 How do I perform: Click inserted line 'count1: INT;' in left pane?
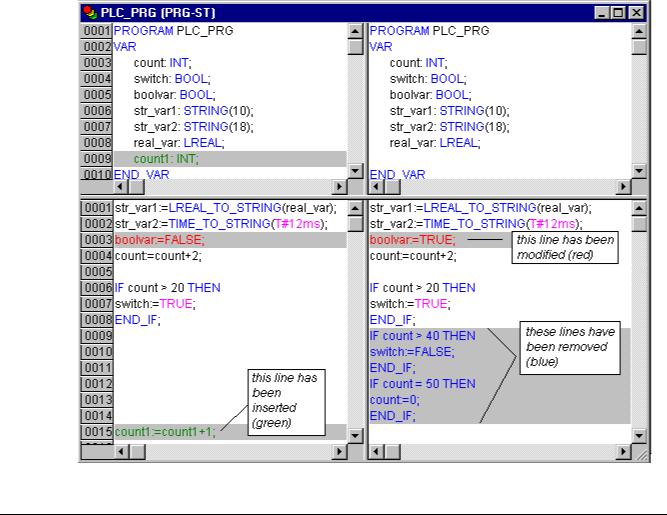166,159
